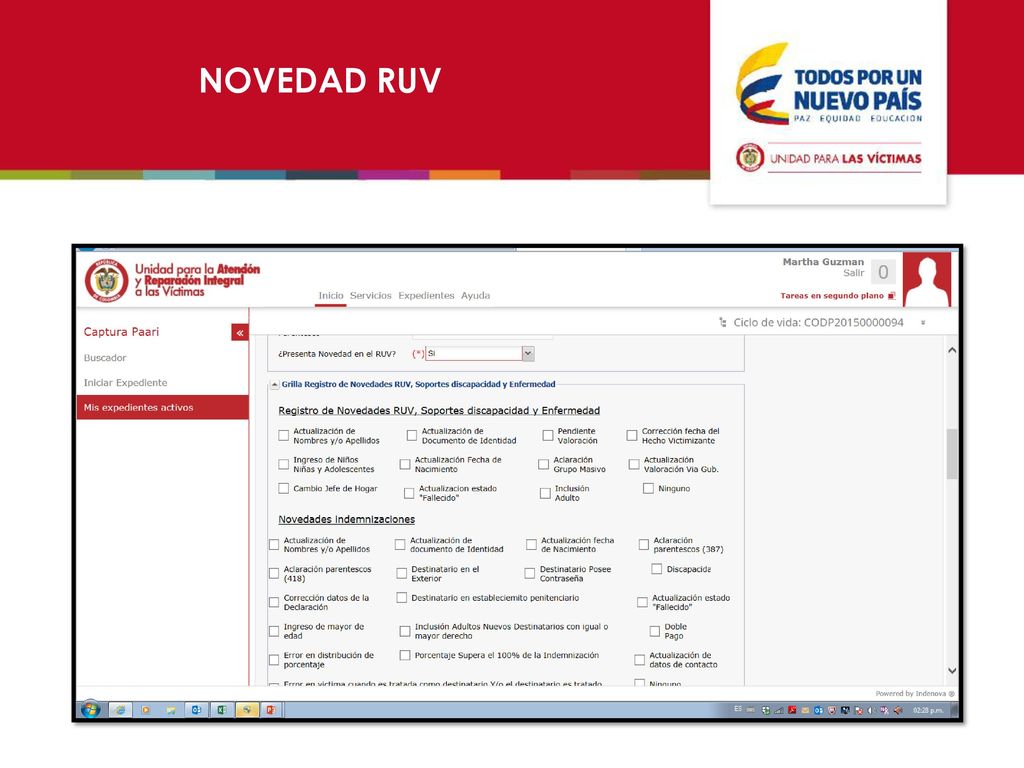Enable Ingreso de Niños Niñas y Adolescentes
This screenshot has height=768, width=1024.
(283, 464)
